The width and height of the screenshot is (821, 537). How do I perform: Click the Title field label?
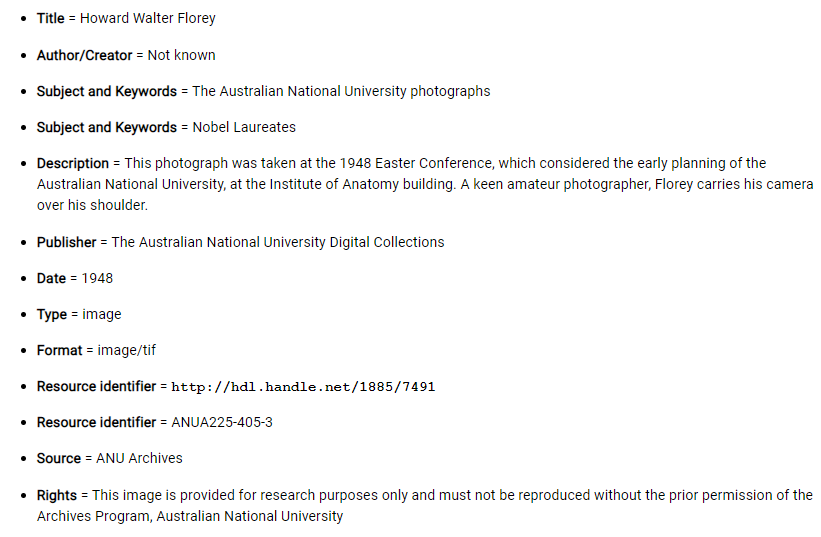pos(50,18)
